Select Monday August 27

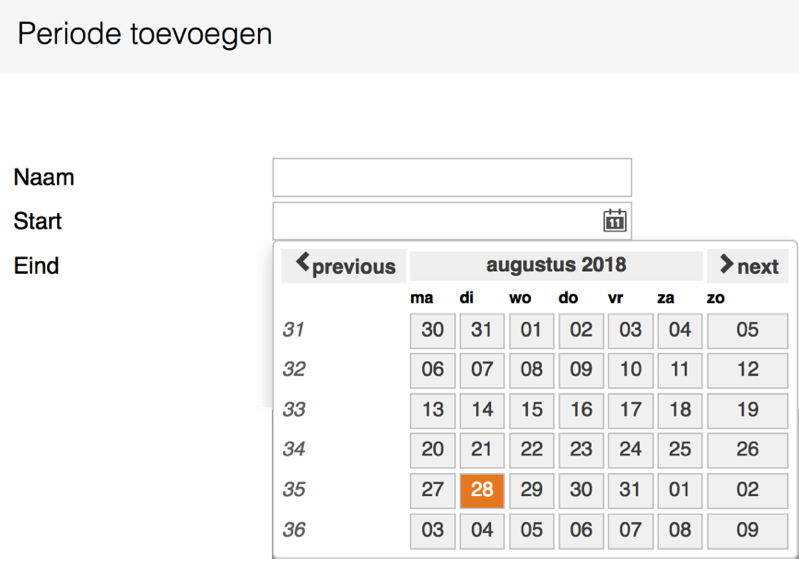(433, 490)
